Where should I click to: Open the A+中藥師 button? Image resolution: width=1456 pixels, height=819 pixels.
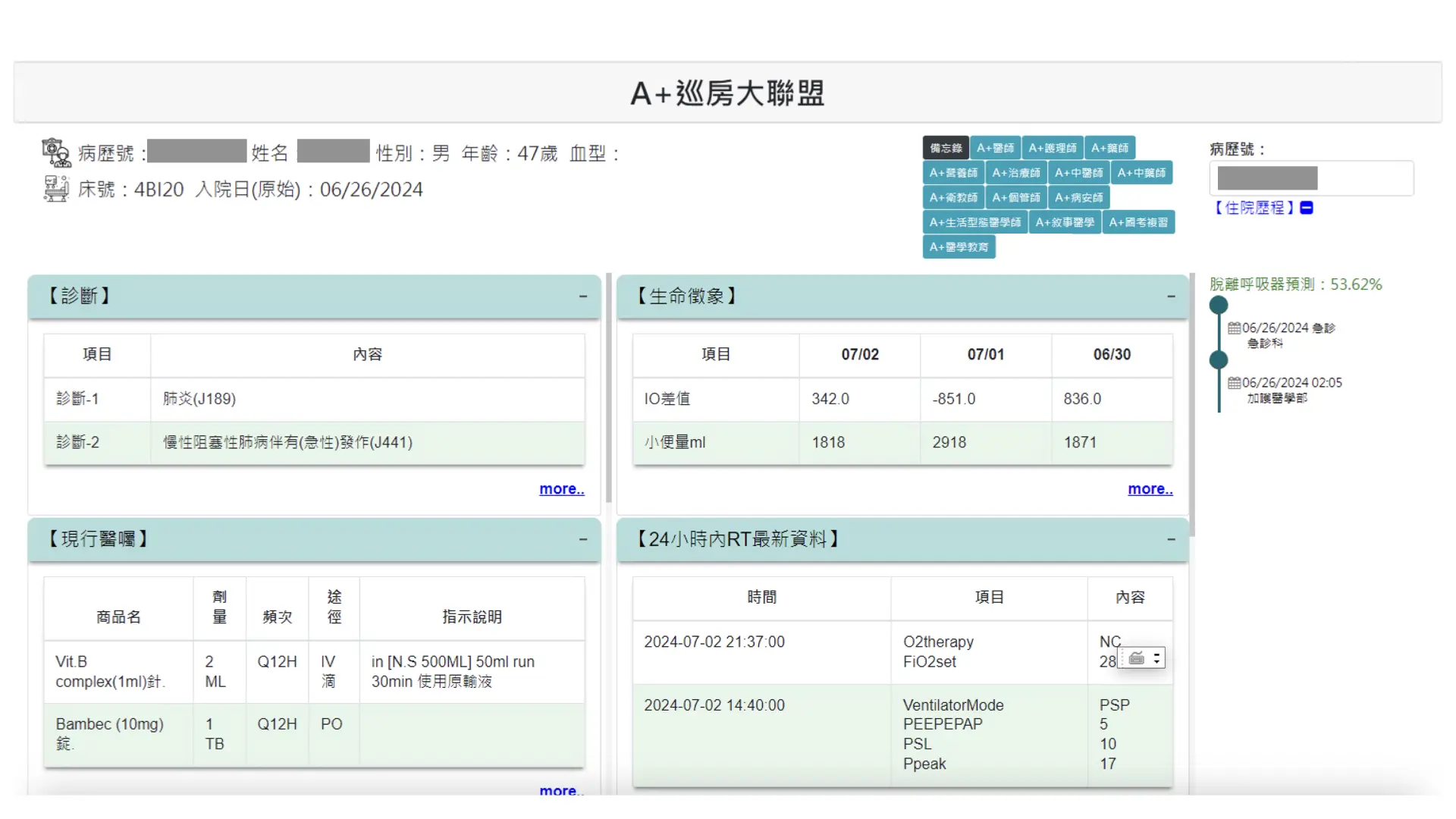click(1141, 173)
